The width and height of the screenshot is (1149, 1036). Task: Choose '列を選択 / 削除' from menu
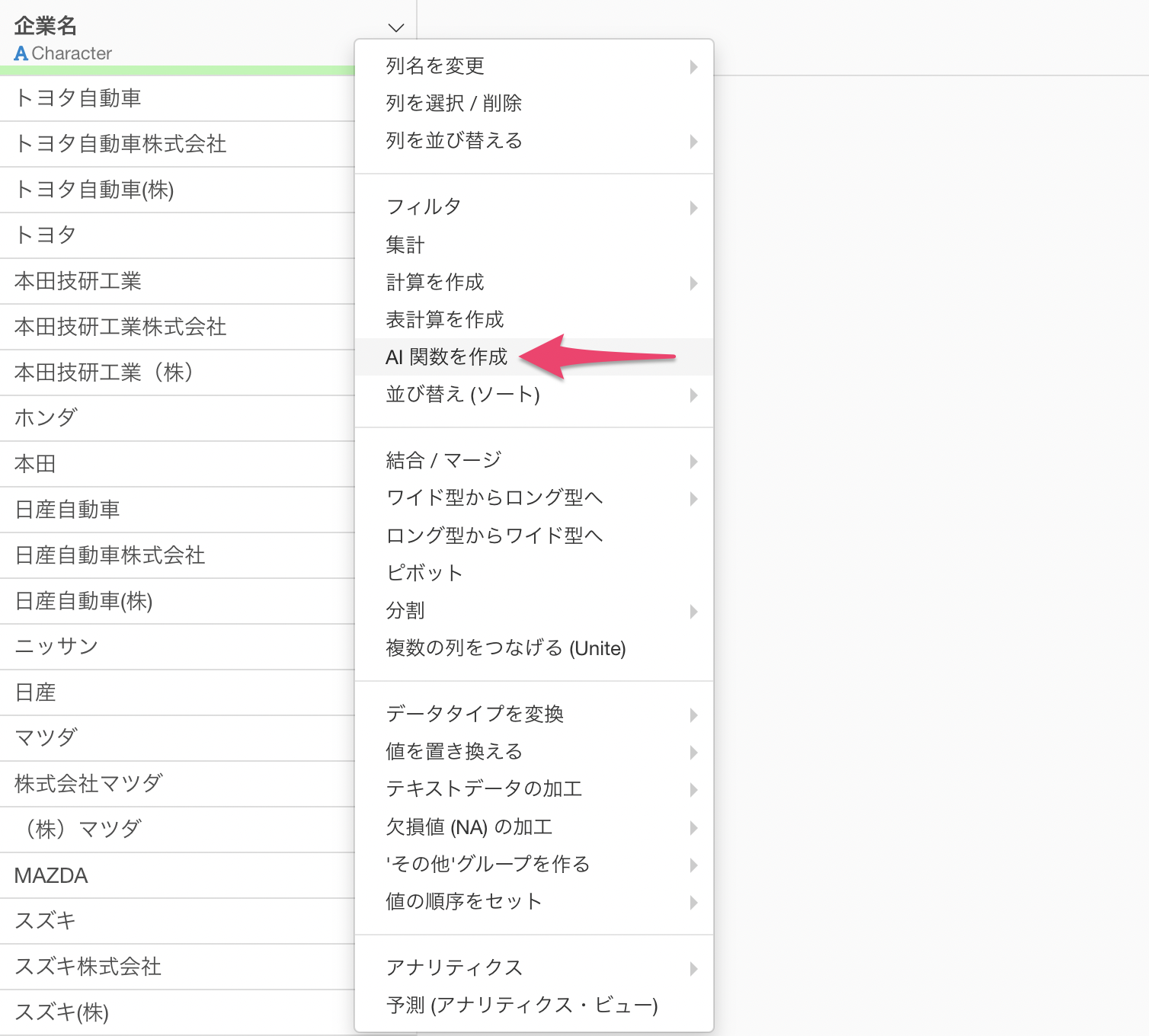453,104
